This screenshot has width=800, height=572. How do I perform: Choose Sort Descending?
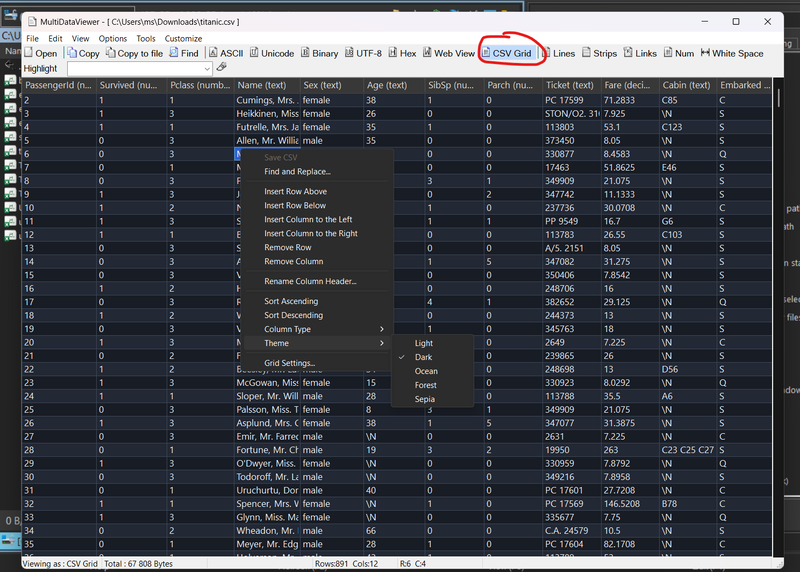pyautogui.click(x=316, y=315)
